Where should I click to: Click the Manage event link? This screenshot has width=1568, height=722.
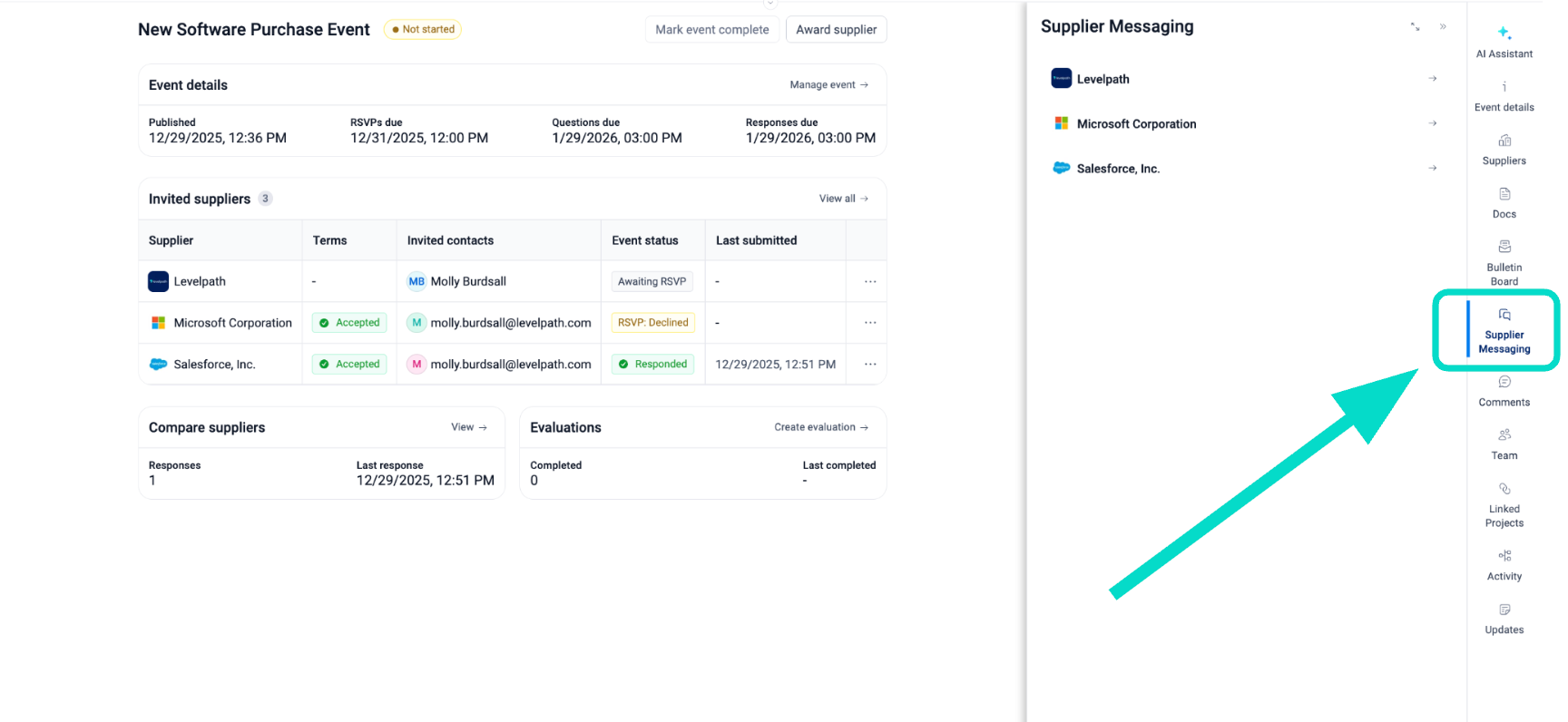[x=828, y=85]
